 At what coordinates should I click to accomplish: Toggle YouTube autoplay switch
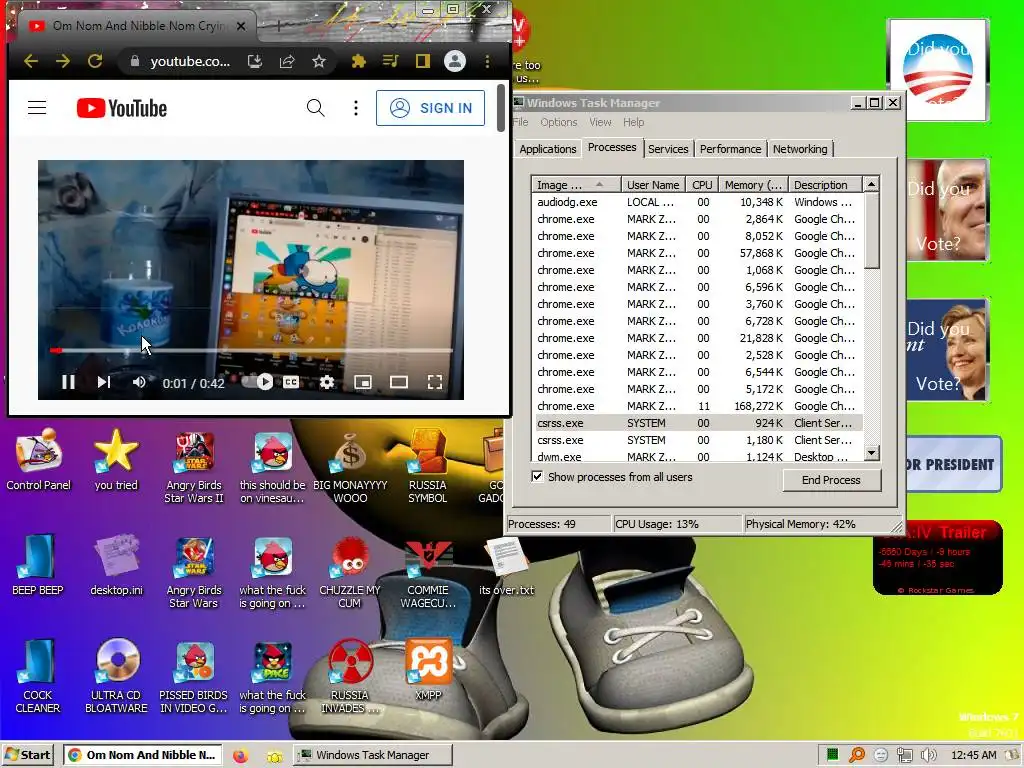coord(258,382)
